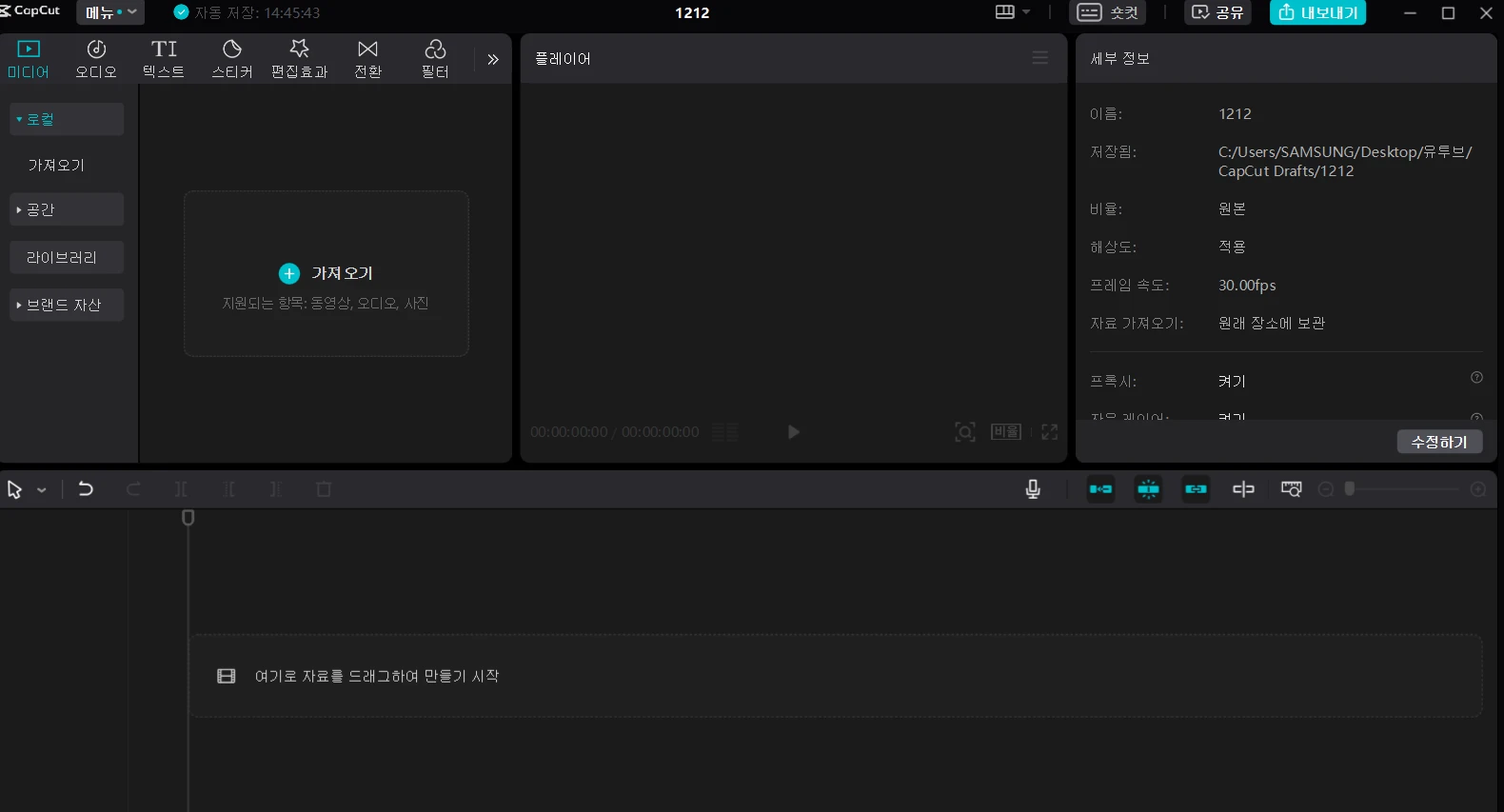Toggle the main track magnet
This screenshot has width=1504, height=812.
[x=1100, y=489]
